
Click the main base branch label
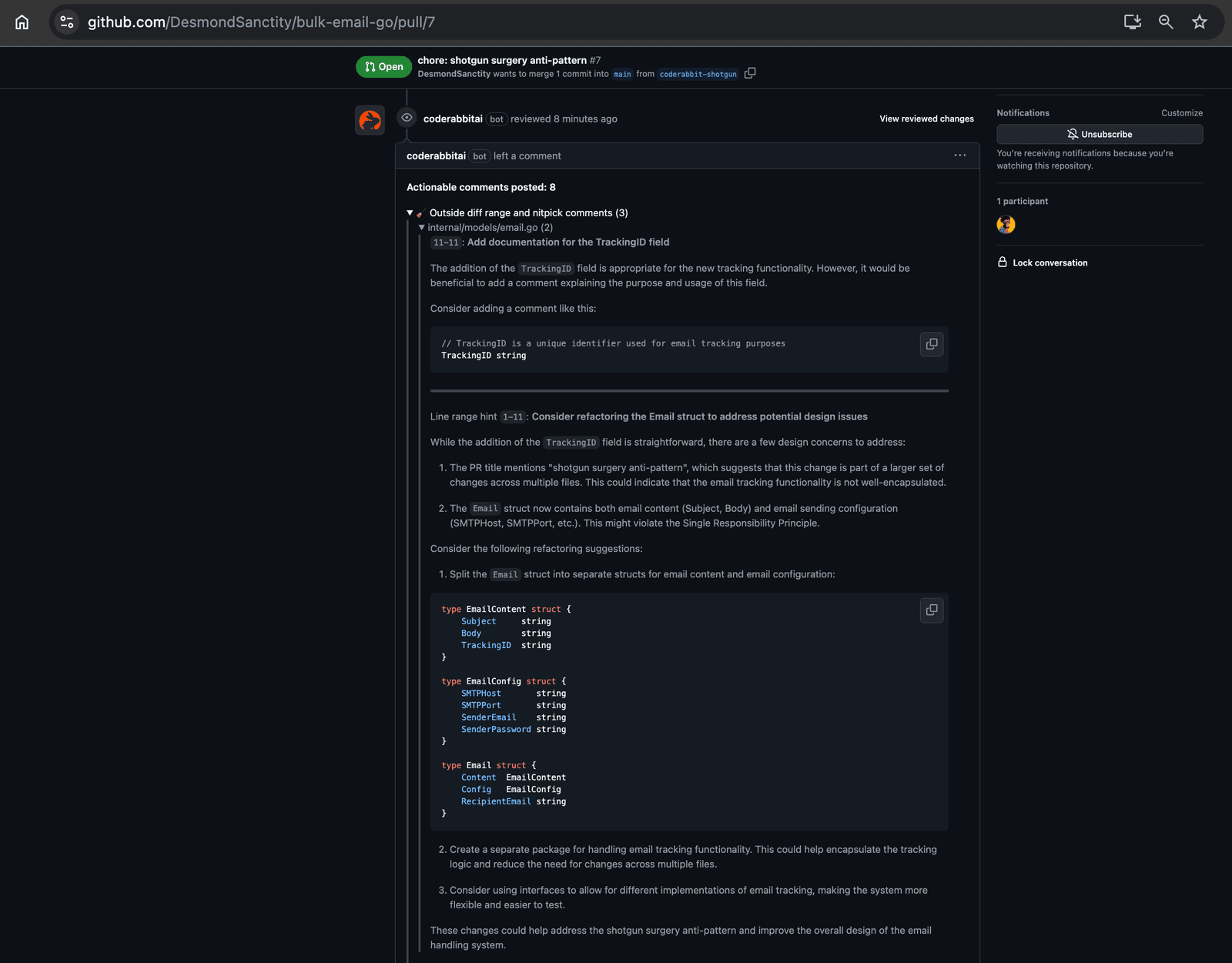point(622,75)
